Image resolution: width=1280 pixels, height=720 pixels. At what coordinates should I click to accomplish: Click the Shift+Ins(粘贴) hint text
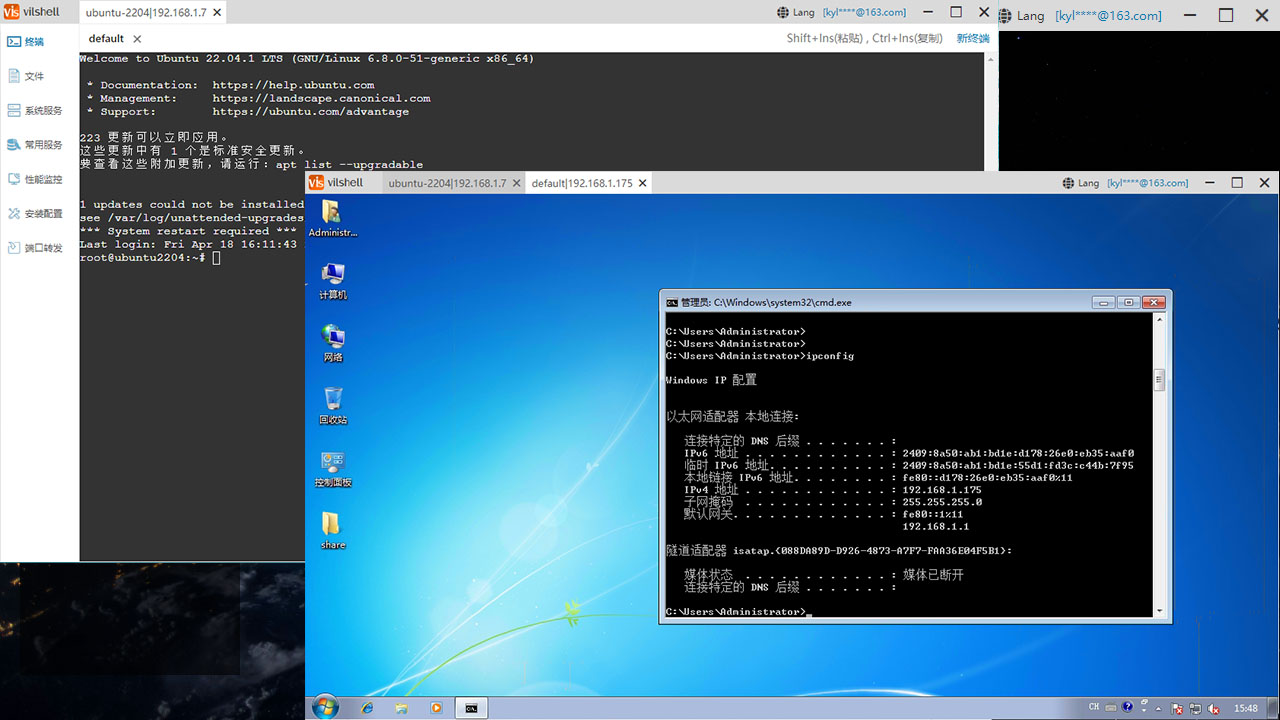coord(826,38)
